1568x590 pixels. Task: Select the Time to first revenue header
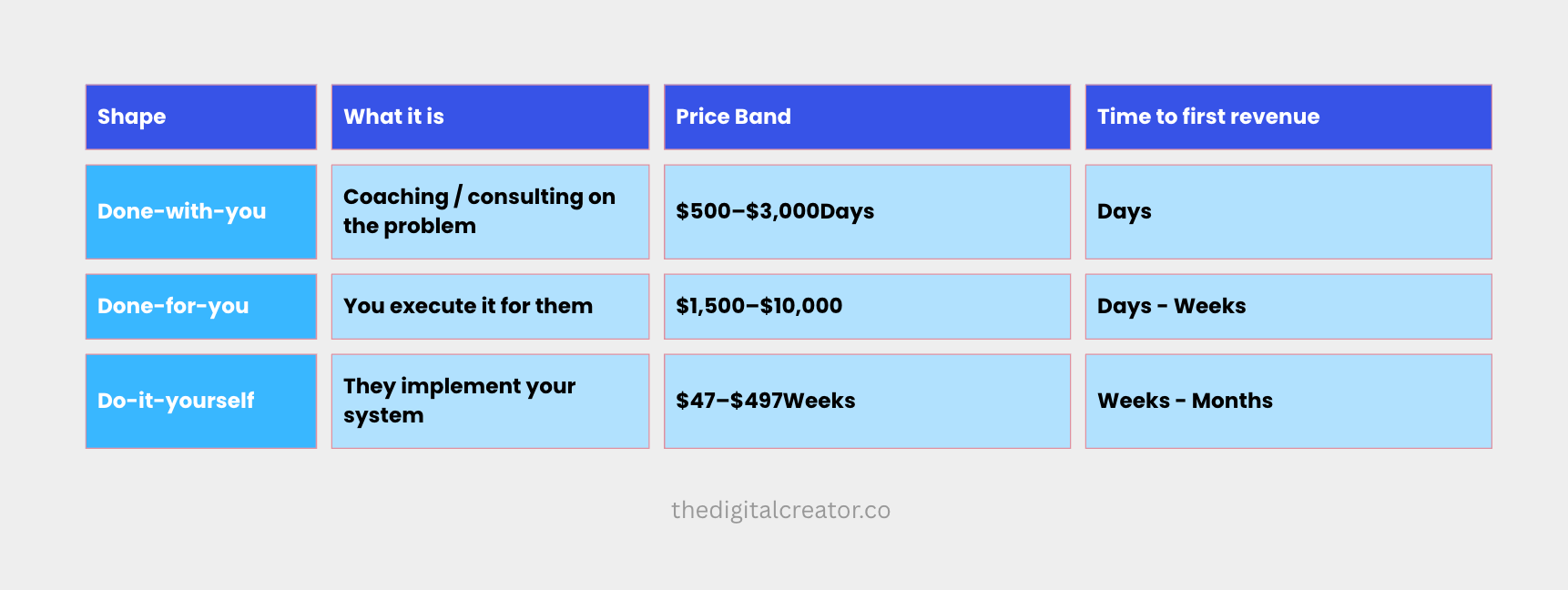tap(1288, 117)
